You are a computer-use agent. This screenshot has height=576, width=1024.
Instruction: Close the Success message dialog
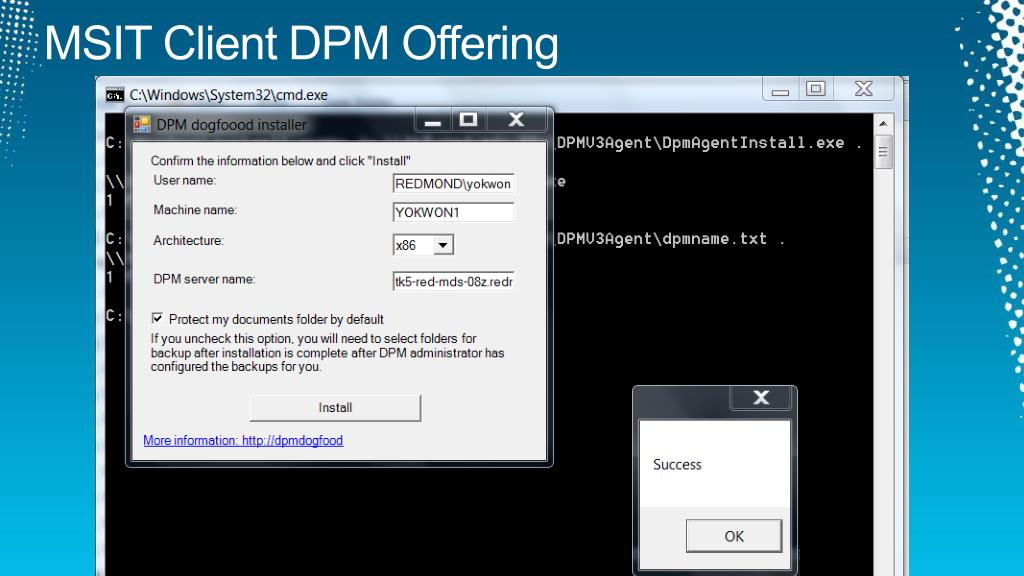coord(761,397)
